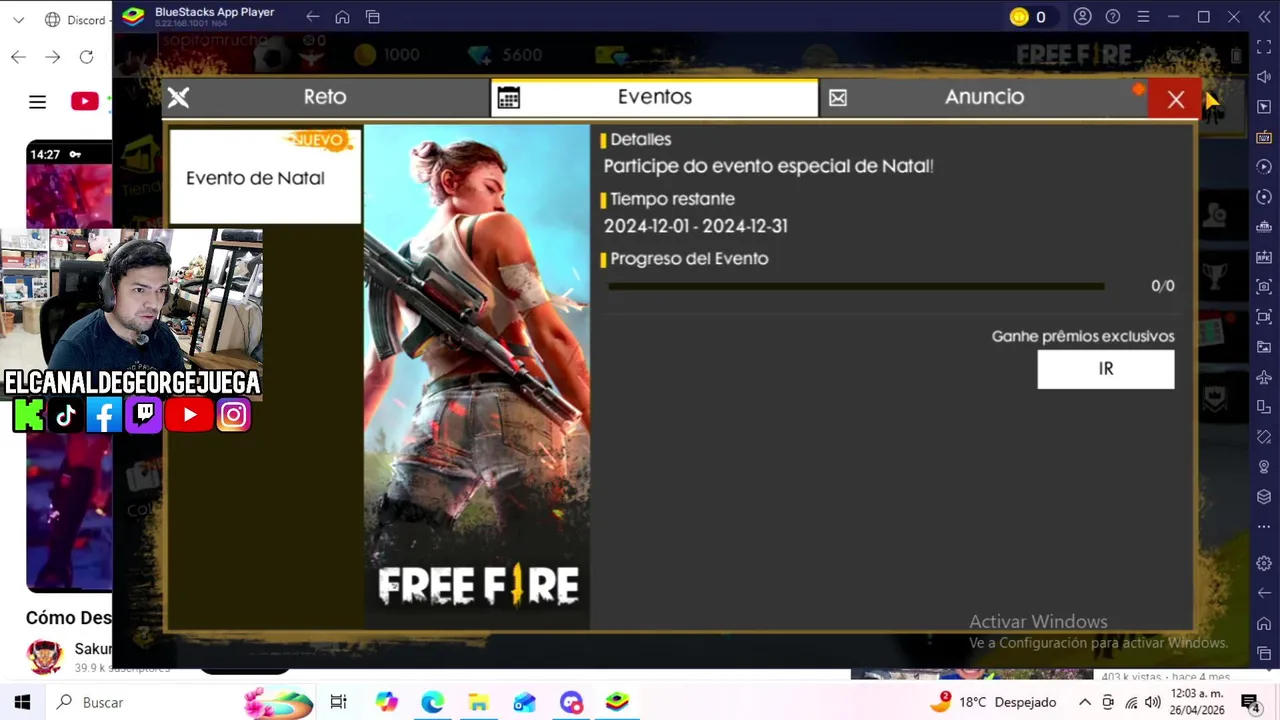Image resolution: width=1280 pixels, height=720 pixels.
Task: Open BlueStacks settings gear icon
Action: click(1264, 563)
